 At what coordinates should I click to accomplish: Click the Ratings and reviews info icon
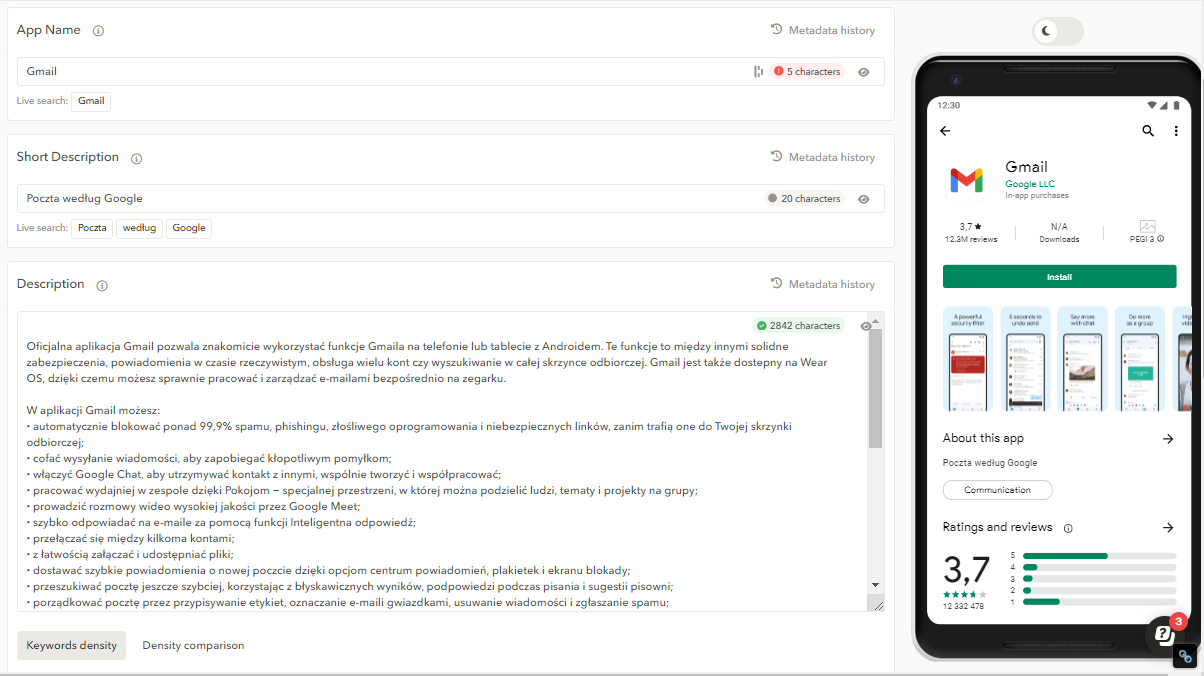(x=1068, y=528)
